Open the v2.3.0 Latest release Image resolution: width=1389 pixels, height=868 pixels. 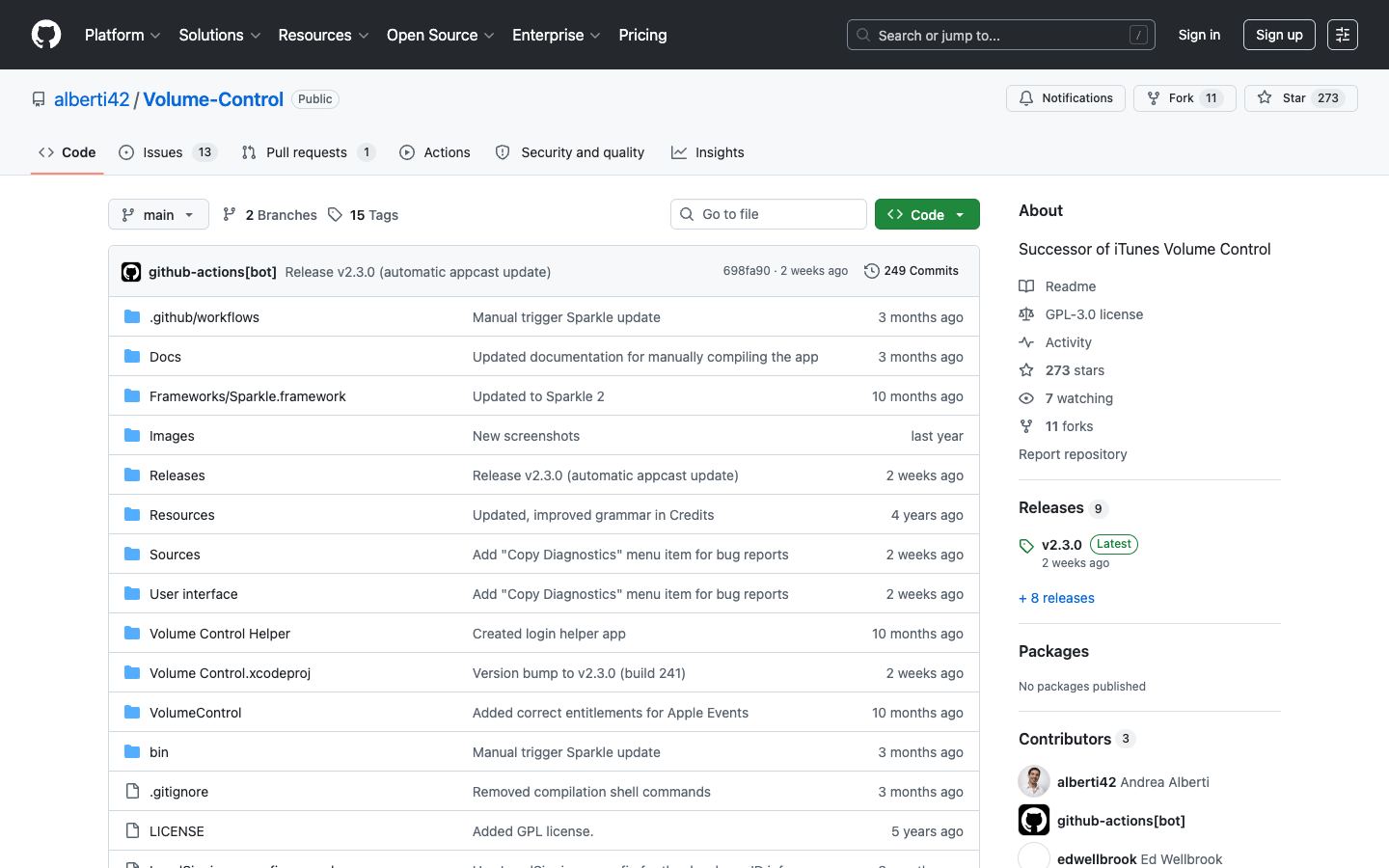tap(1078, 553)
